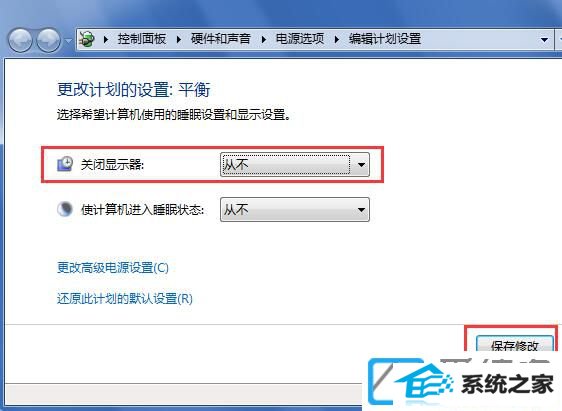Click the Control Panel icon in address bar

(x=87, y=39)
